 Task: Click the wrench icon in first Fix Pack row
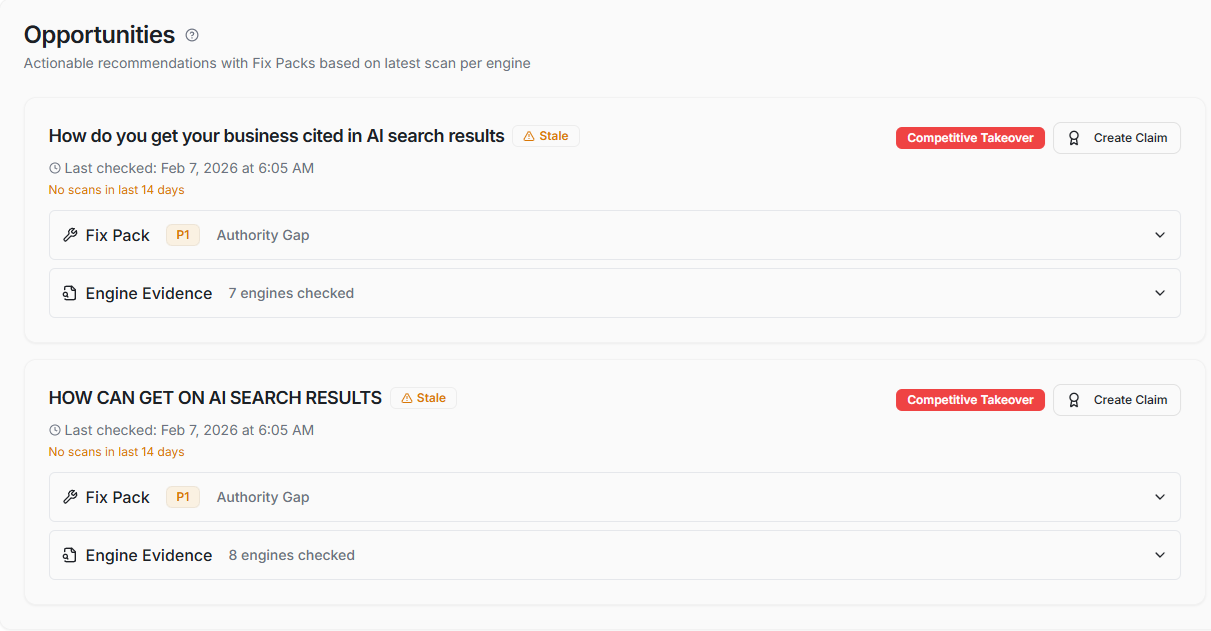[x=70, y=235]
